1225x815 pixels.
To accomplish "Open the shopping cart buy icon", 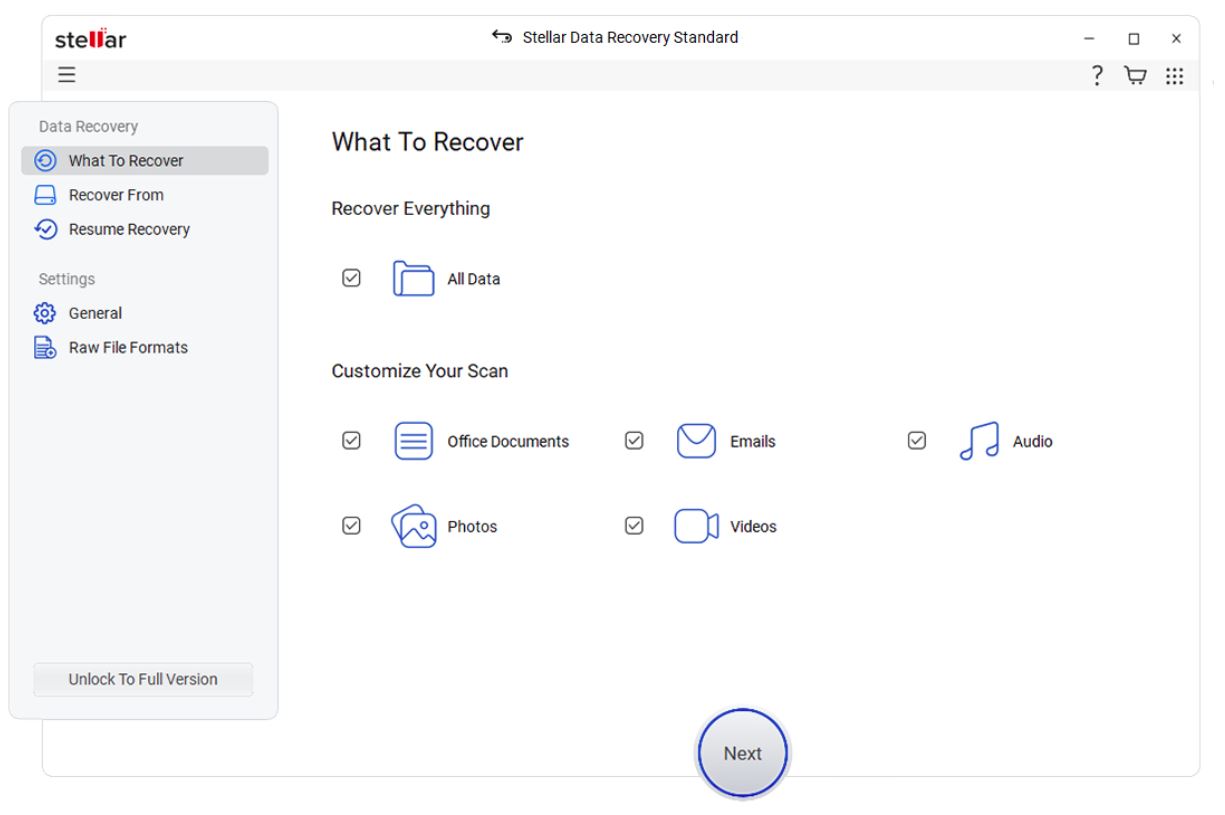I will click(1135, 75).
